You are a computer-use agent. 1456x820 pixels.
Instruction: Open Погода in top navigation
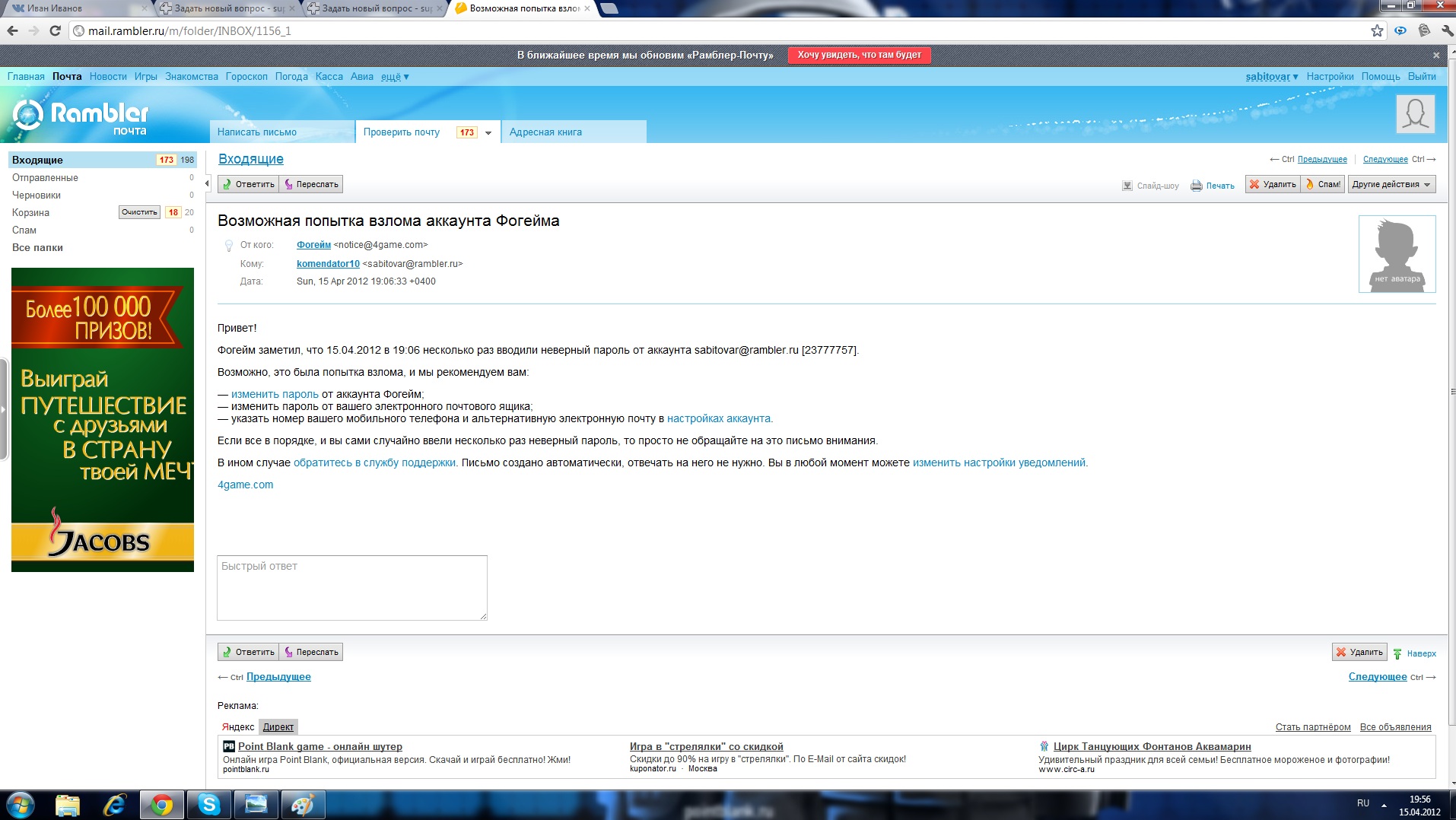click(291, 76)
